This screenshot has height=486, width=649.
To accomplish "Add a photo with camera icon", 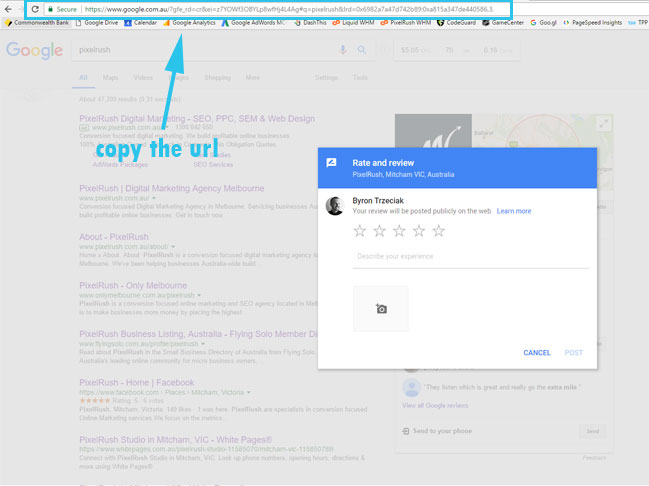I will click(x=381, y=309).
